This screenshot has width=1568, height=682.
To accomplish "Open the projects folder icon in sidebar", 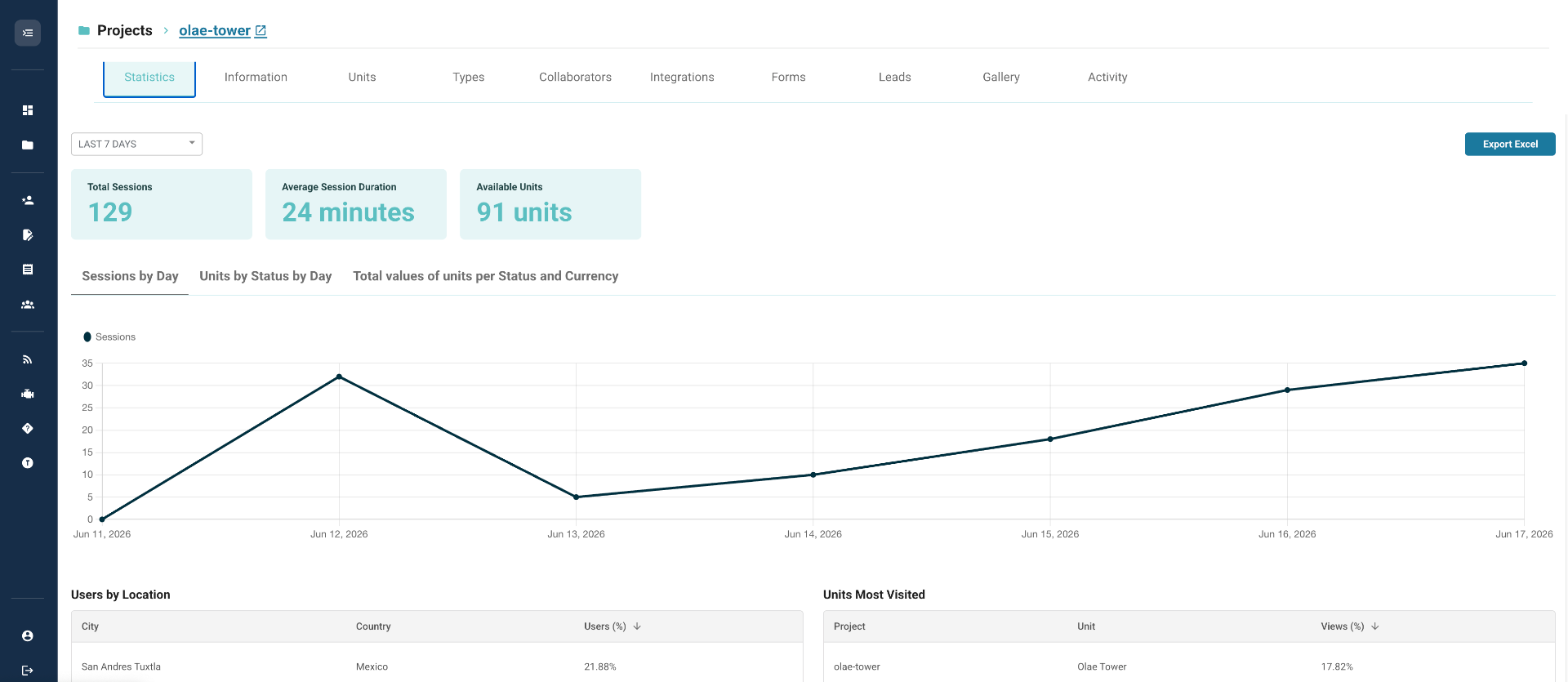I will click(x=28, y=145).
